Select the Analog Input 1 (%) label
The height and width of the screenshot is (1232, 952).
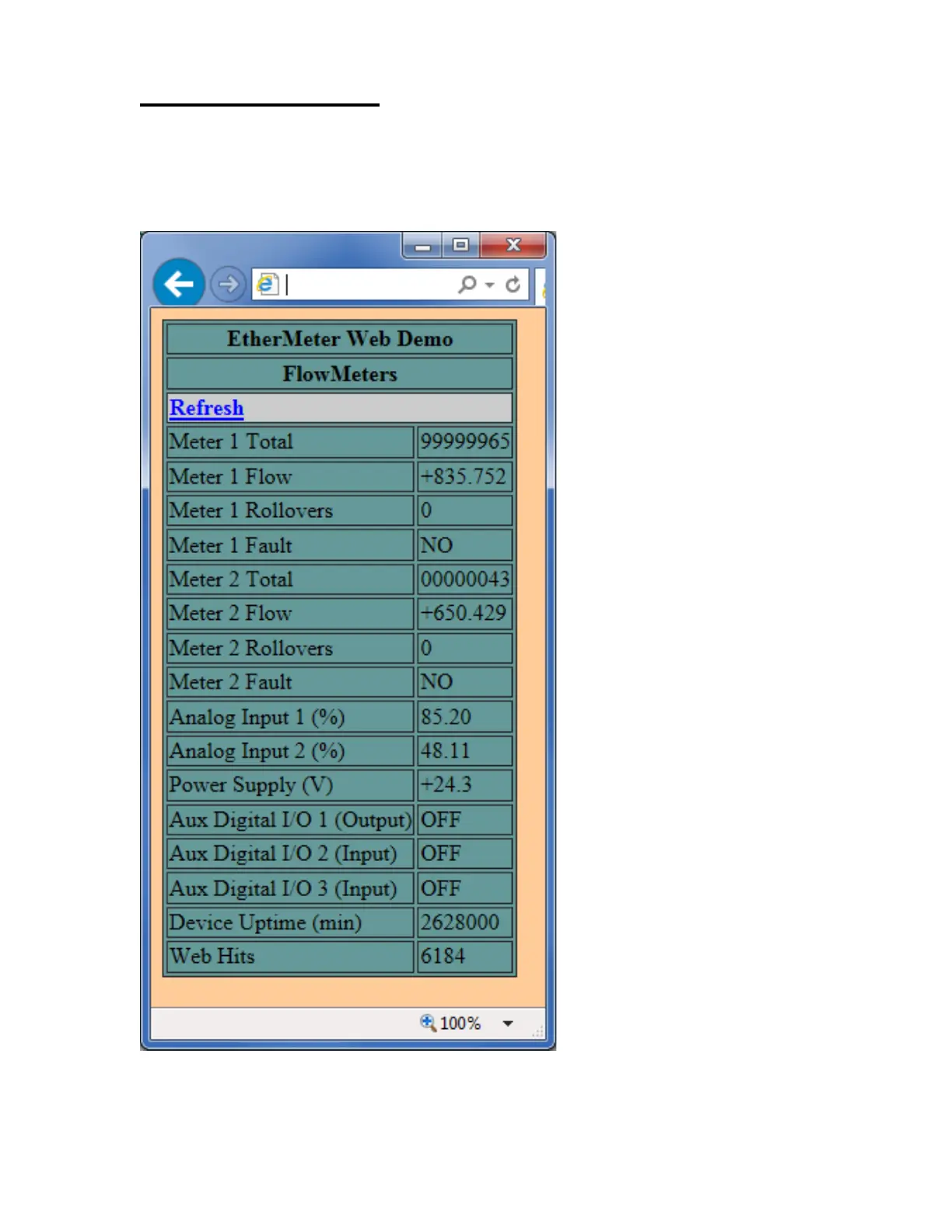[x=257, y=717]
